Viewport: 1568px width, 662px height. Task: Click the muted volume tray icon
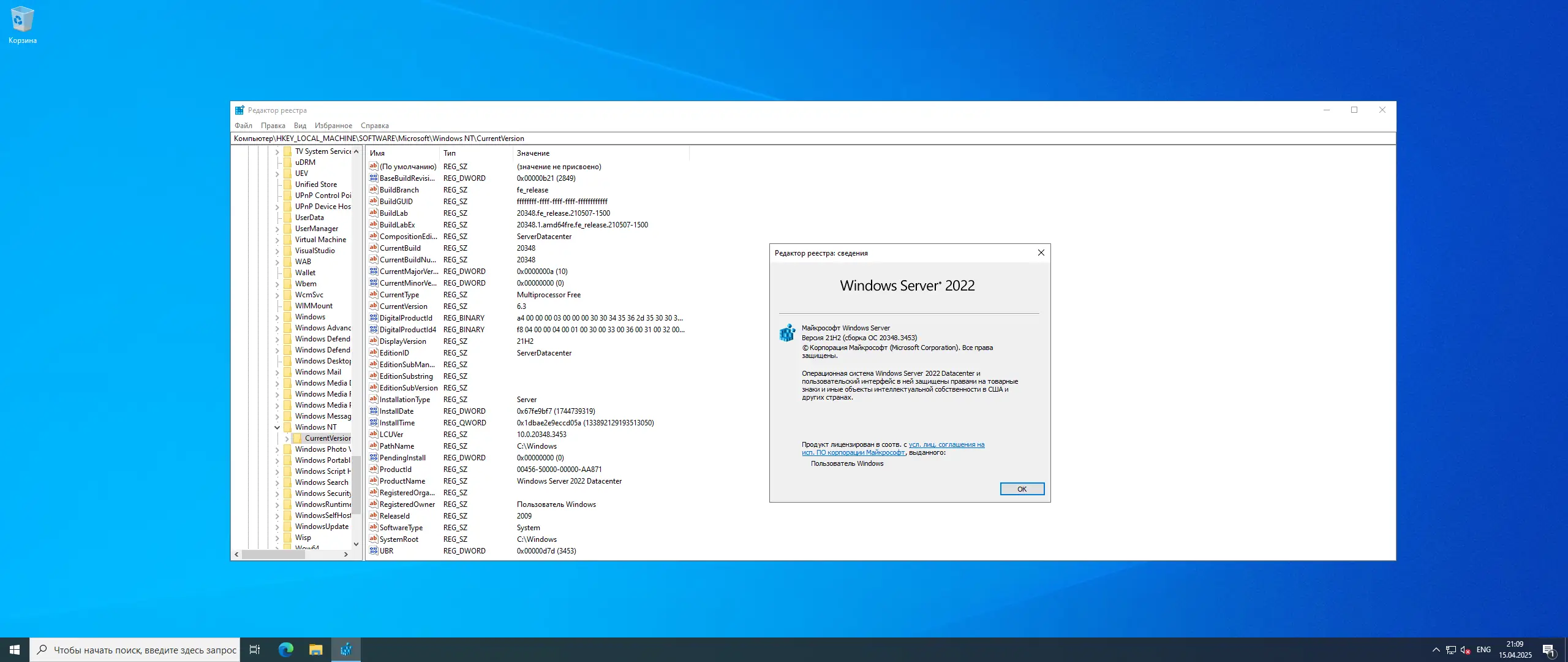pyautogui.click(x=1465, y=650)
